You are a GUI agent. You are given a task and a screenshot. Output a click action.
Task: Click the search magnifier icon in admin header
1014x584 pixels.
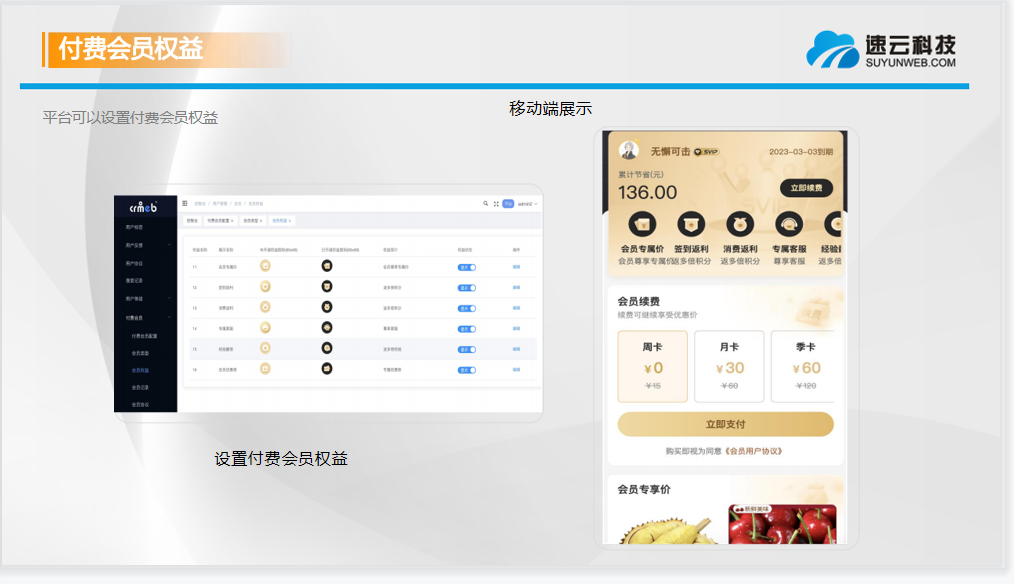[486, 204]
